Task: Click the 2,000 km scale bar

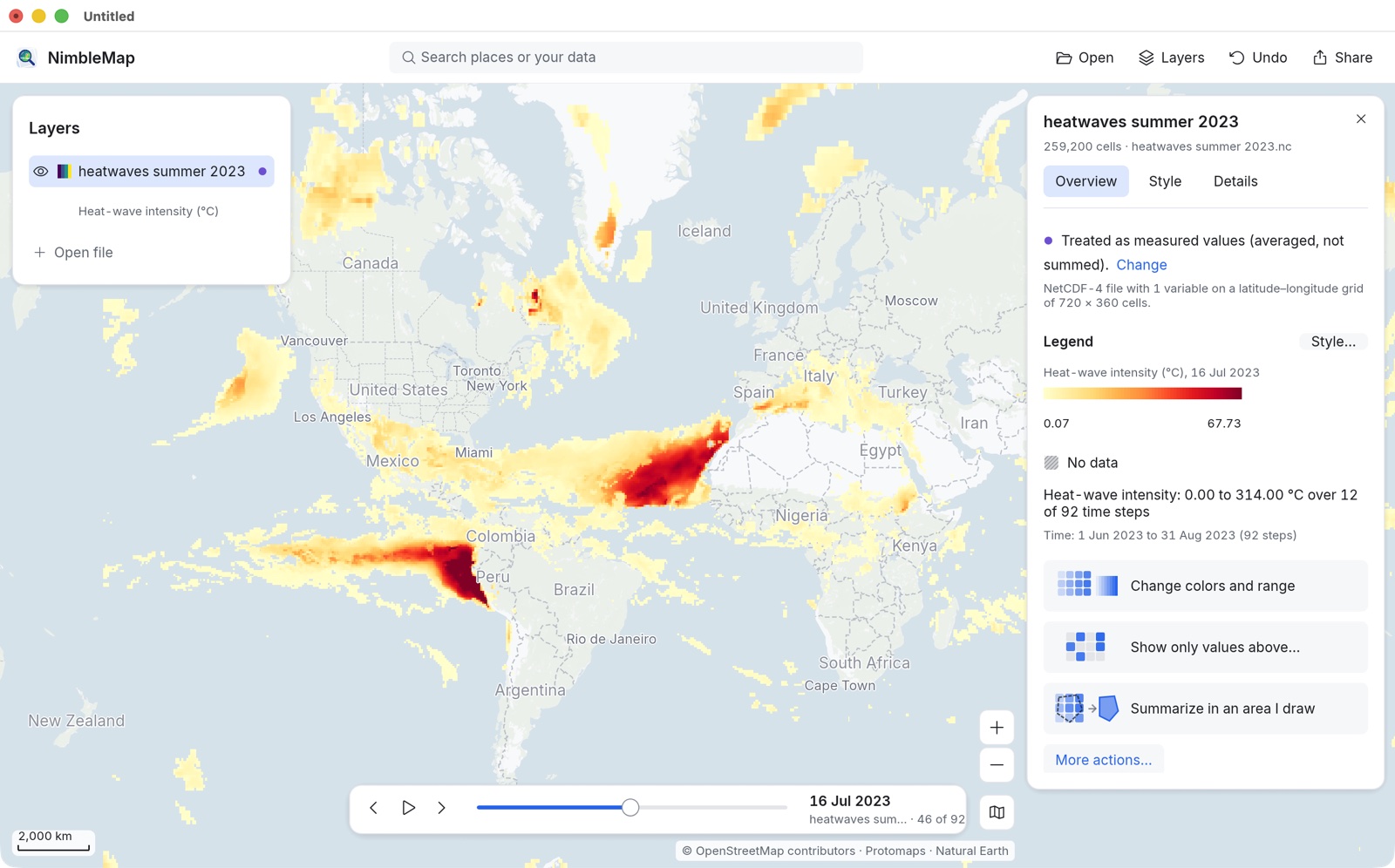Action: tap(54, 841)
